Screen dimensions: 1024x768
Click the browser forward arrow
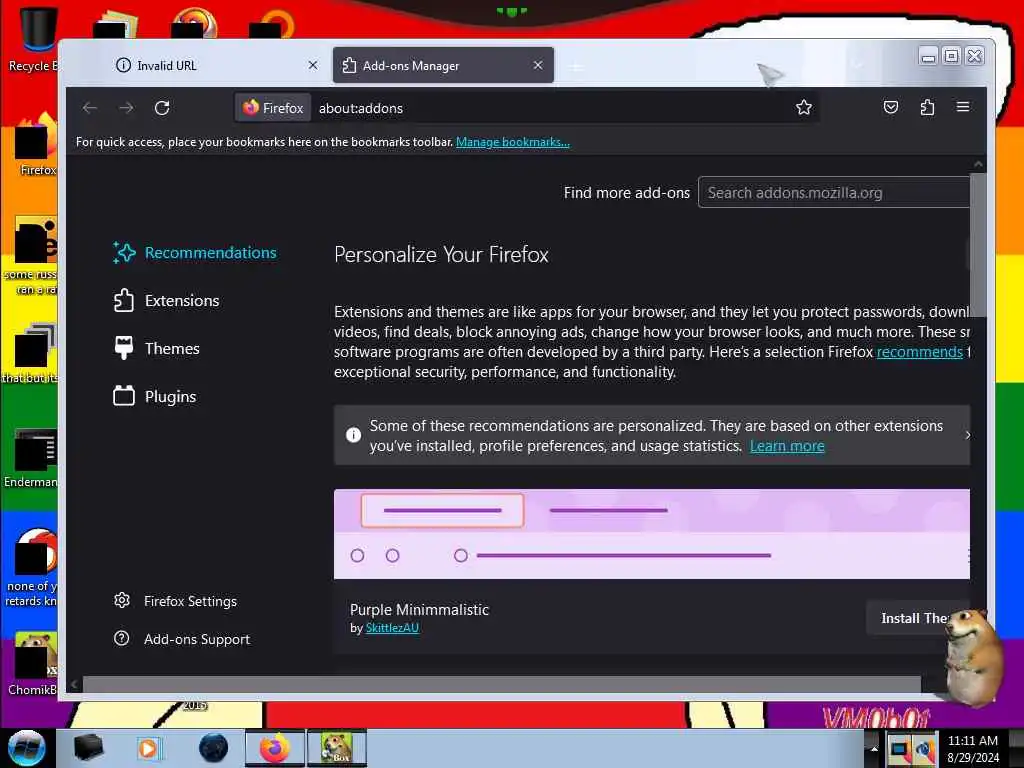126,108
